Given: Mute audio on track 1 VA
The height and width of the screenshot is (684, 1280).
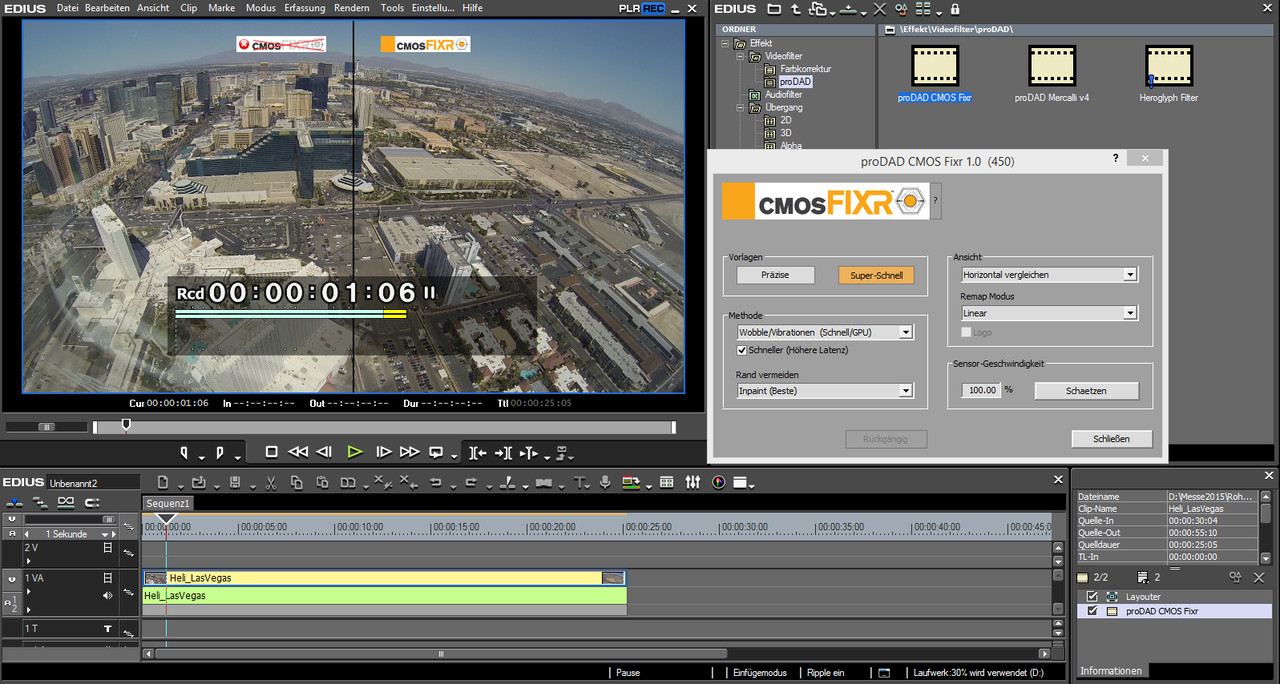Looking at the screenshot, I should tap(107, 595).
